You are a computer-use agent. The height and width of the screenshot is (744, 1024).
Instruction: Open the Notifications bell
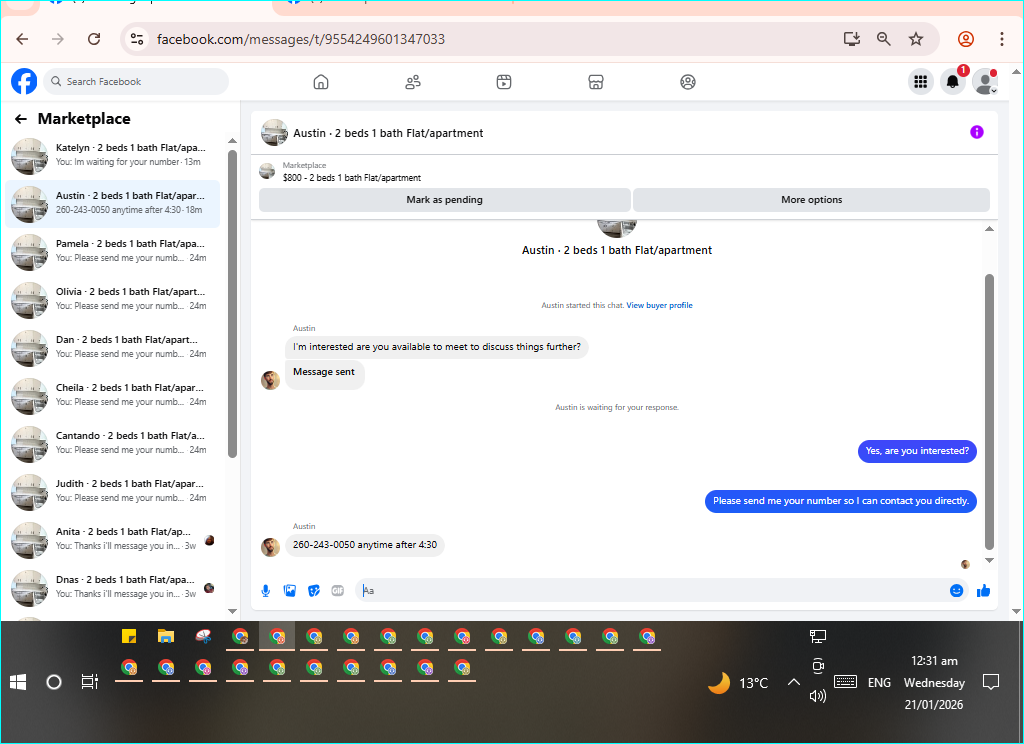coord(953,82)
